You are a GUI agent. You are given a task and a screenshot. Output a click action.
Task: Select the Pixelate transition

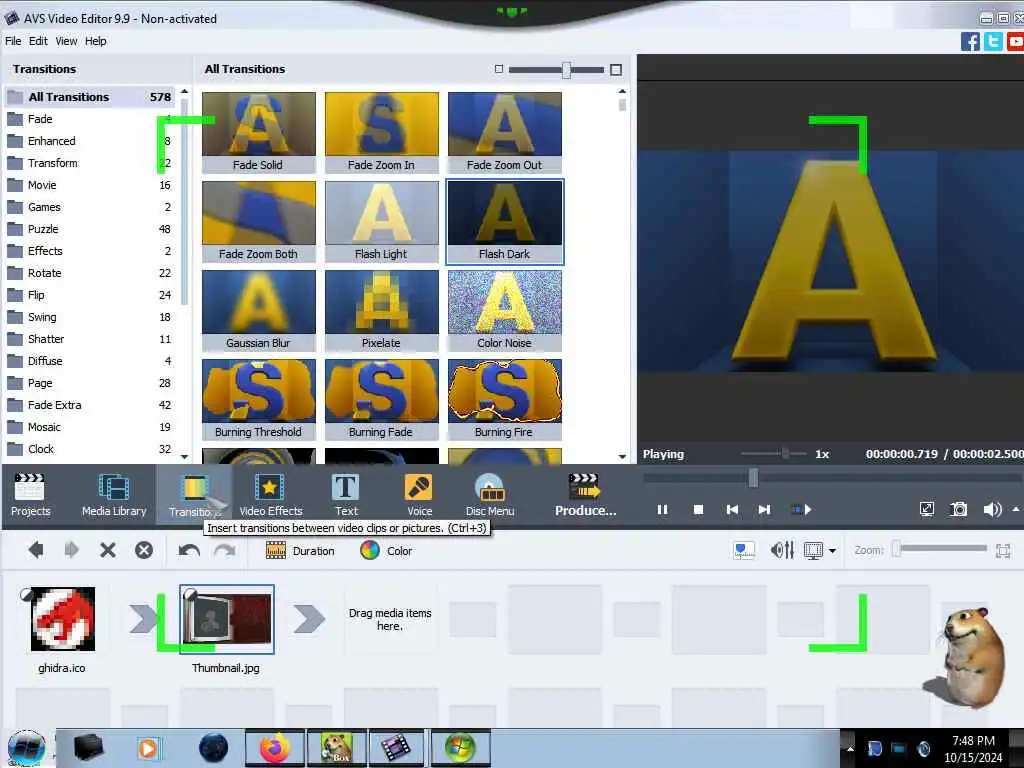click(x=381, y=310)
